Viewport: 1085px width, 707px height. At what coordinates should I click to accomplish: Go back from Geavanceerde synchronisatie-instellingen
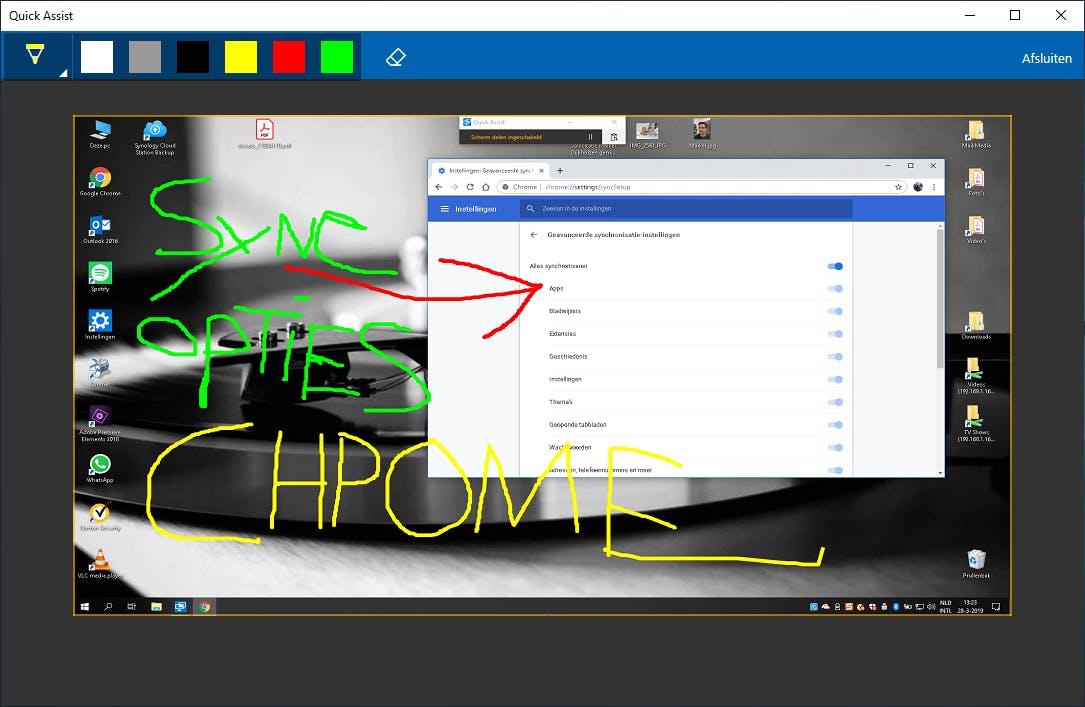(534, 235)
